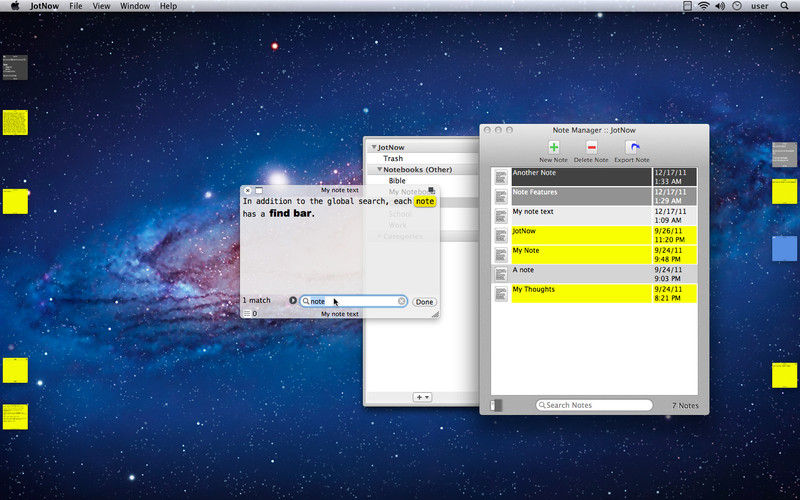
Task: Click the Search Notes field
Action: coord(594,405)
